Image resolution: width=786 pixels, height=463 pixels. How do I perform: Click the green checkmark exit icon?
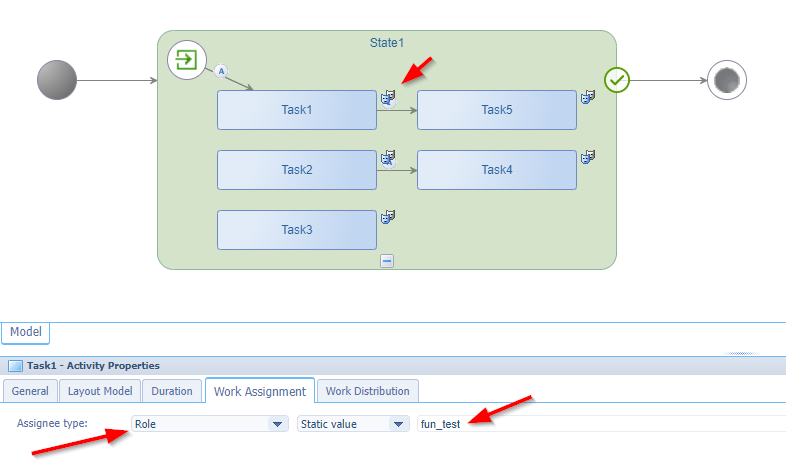(x=616, y=80)
